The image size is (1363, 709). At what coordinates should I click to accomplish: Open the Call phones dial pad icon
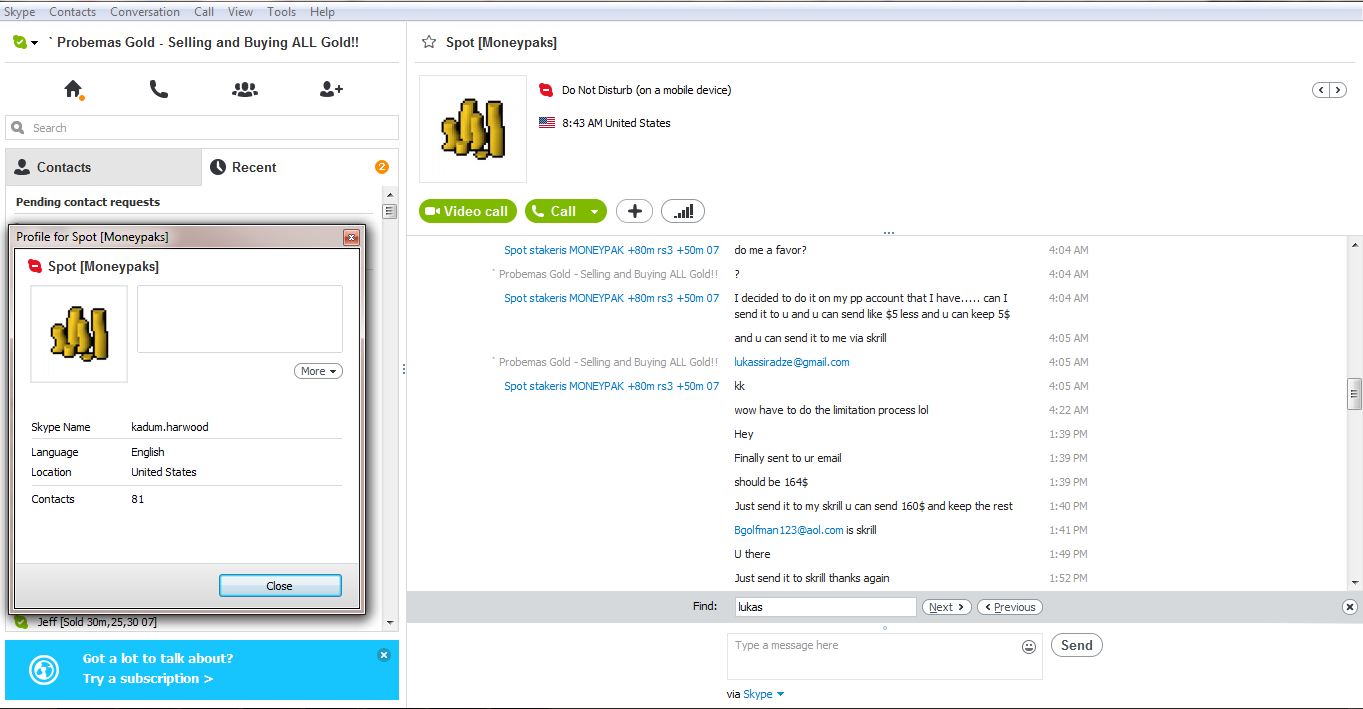point(159,89)
